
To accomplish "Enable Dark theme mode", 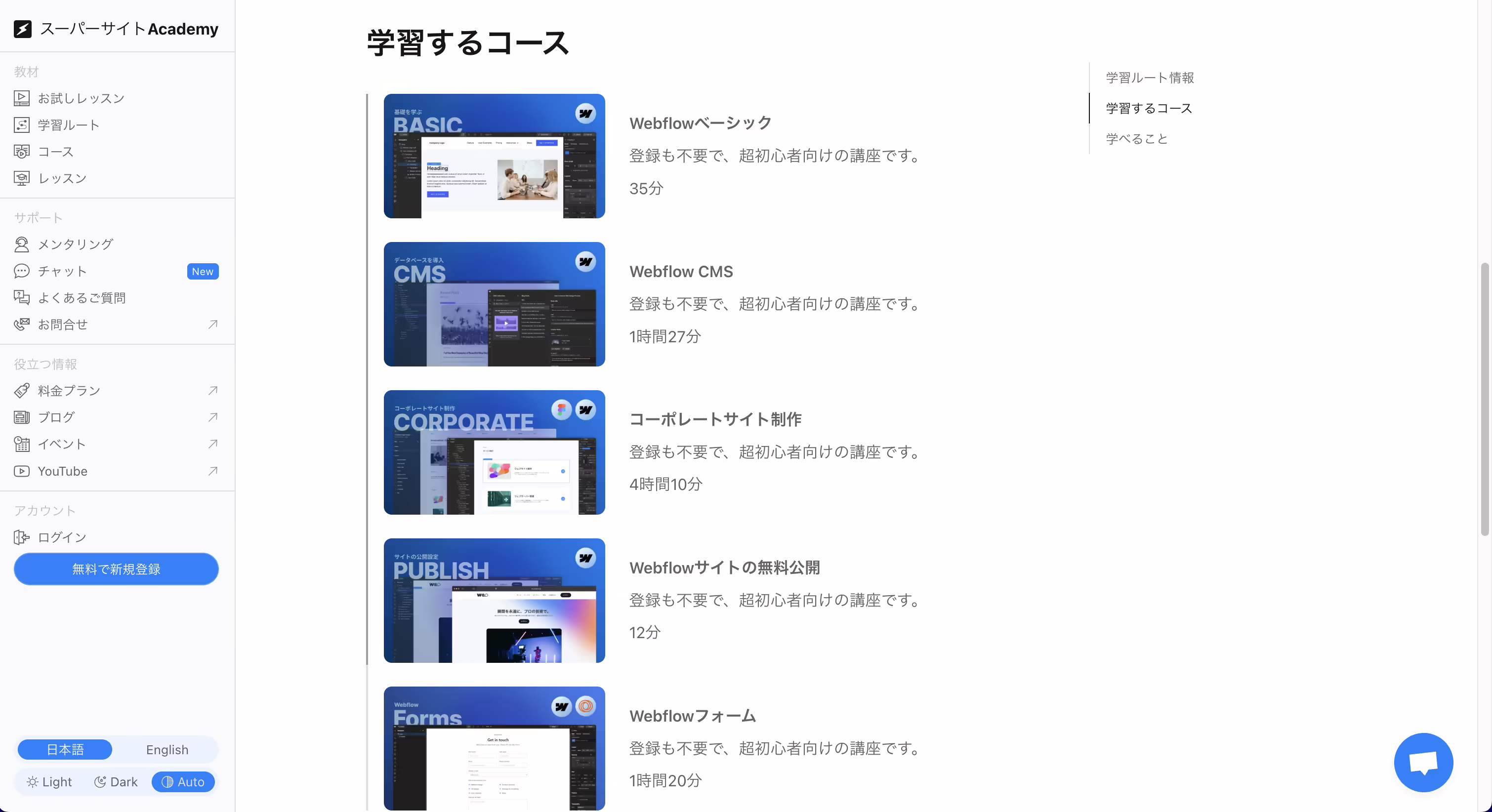I will (116, 782).
